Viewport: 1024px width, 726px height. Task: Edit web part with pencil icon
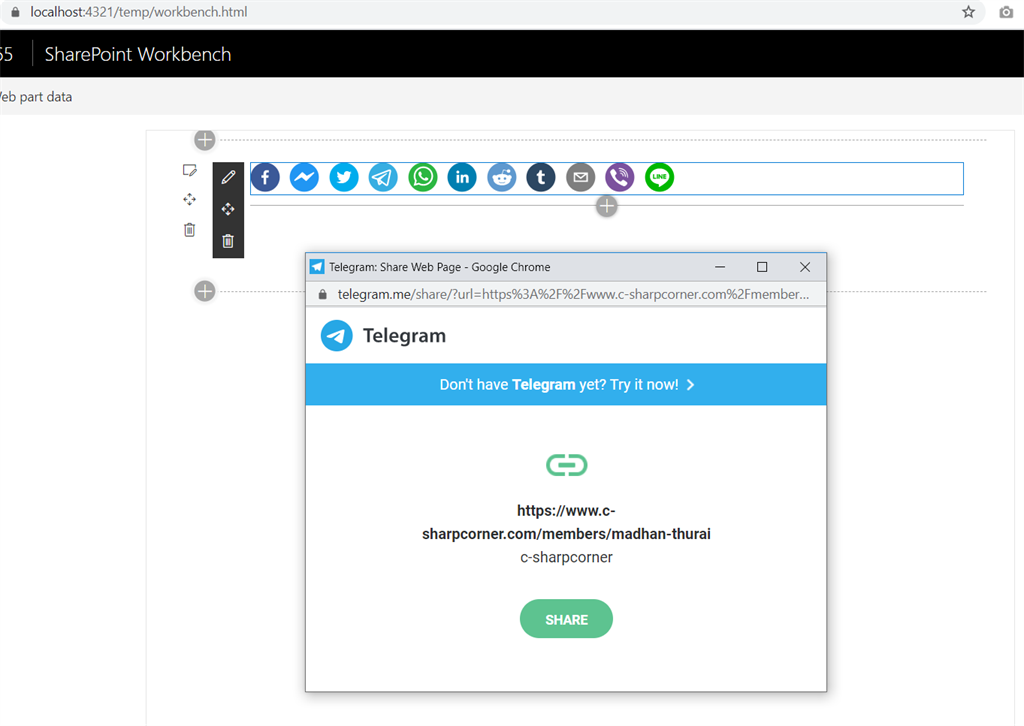[228, 177]
